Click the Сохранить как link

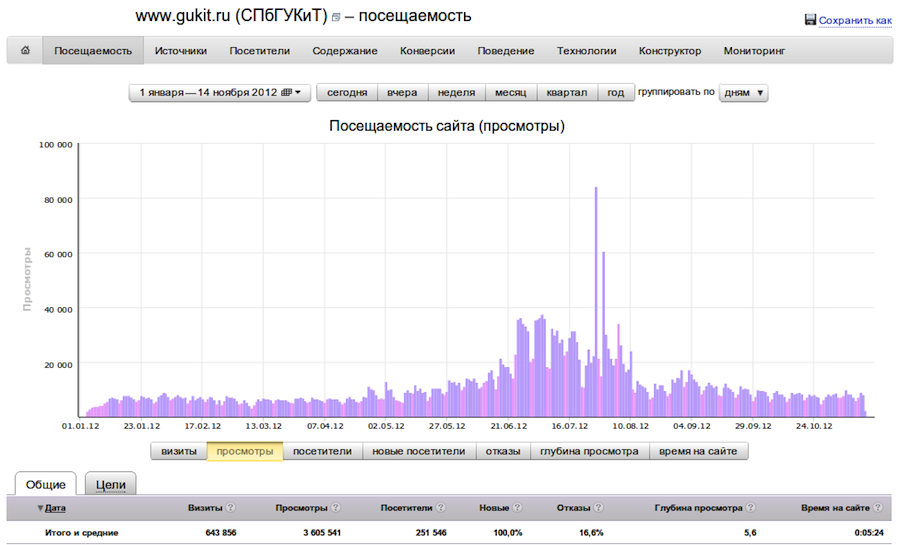click(854, 20)
